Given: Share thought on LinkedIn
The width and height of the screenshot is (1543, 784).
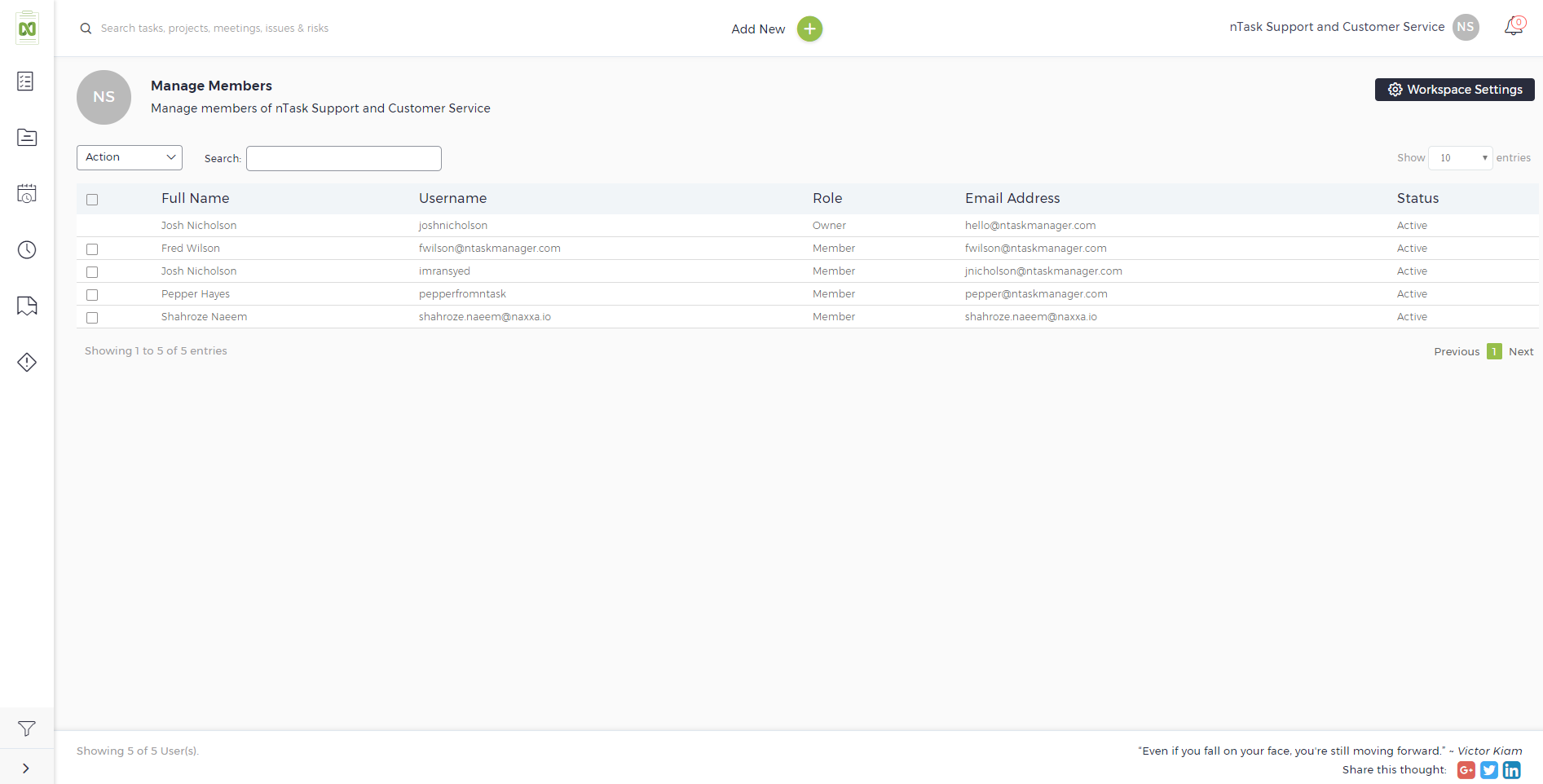Looking at the screenshot, I should 1512,770.
